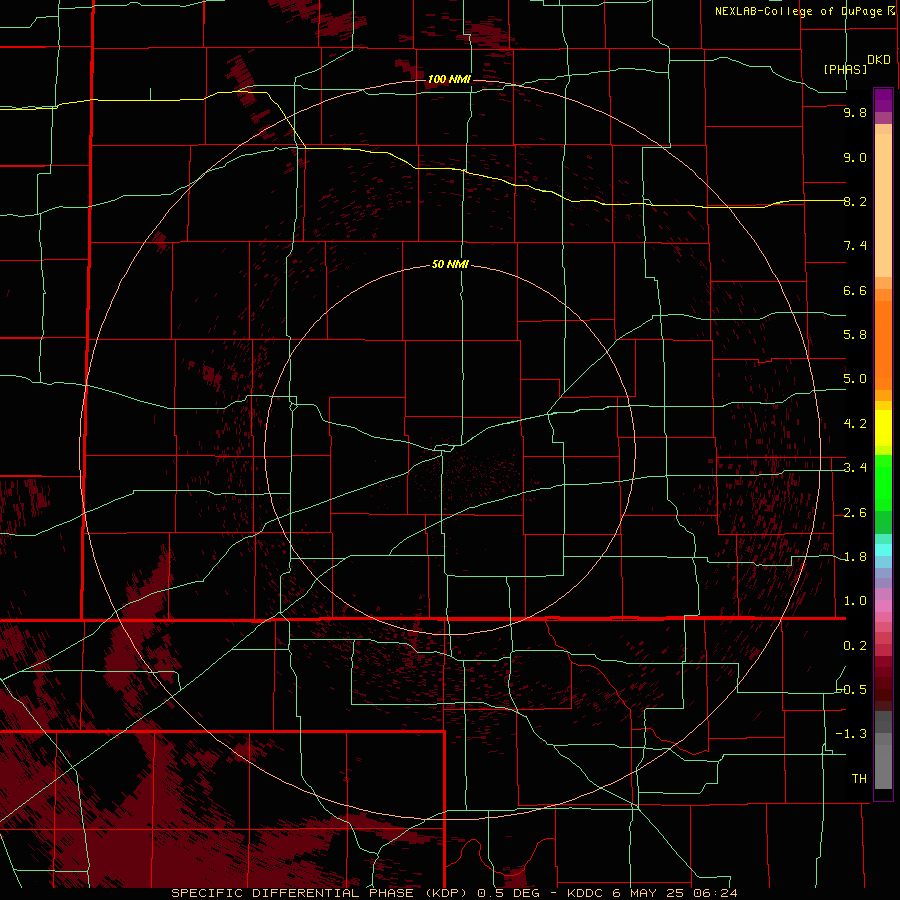900x900 pixels.
Task: Click the bright green segment of color bar
Action: (883, 483)
